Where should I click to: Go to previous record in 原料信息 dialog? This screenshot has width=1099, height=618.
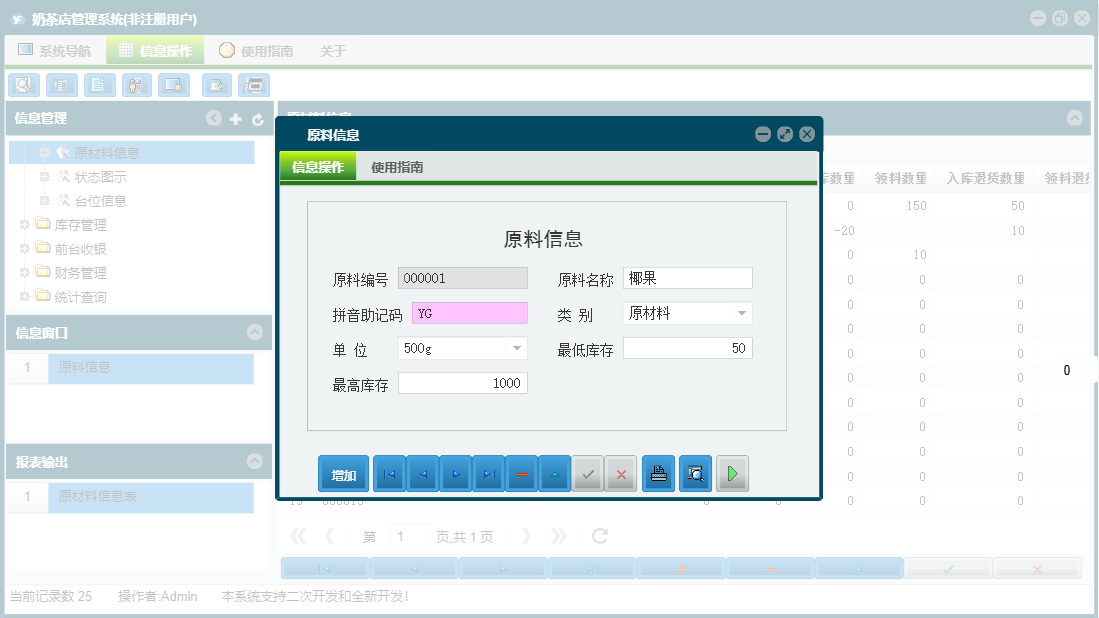tap(423, 474)
